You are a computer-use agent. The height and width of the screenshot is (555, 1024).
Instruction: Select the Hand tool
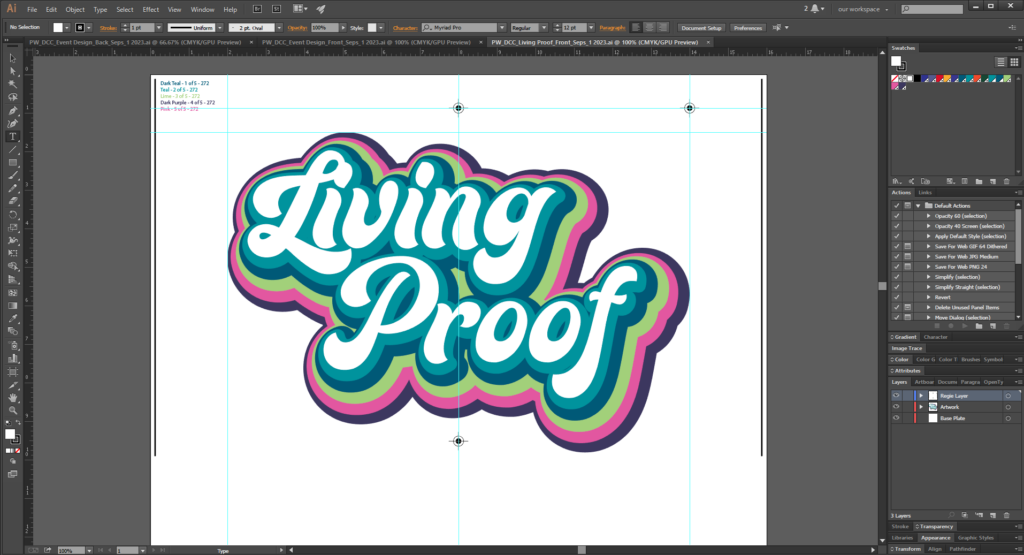tap(12, 398)
